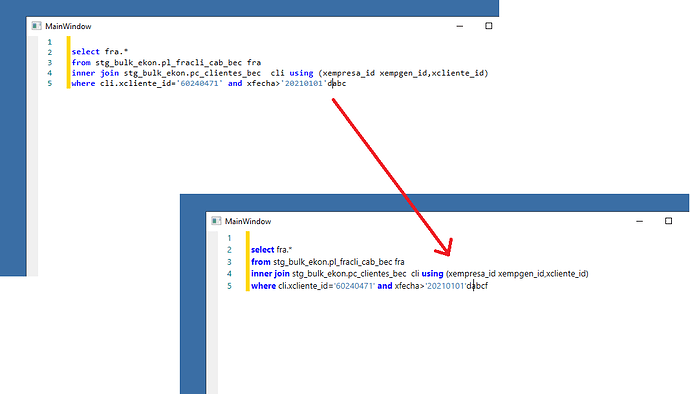Click 'where' keyword in upper window
The width and height of the screenshot is (690, 394).
pos(83,83)
